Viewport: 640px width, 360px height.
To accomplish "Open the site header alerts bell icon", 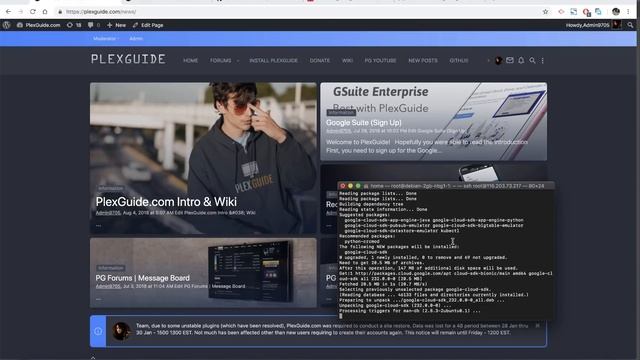I will click(521, 60).
